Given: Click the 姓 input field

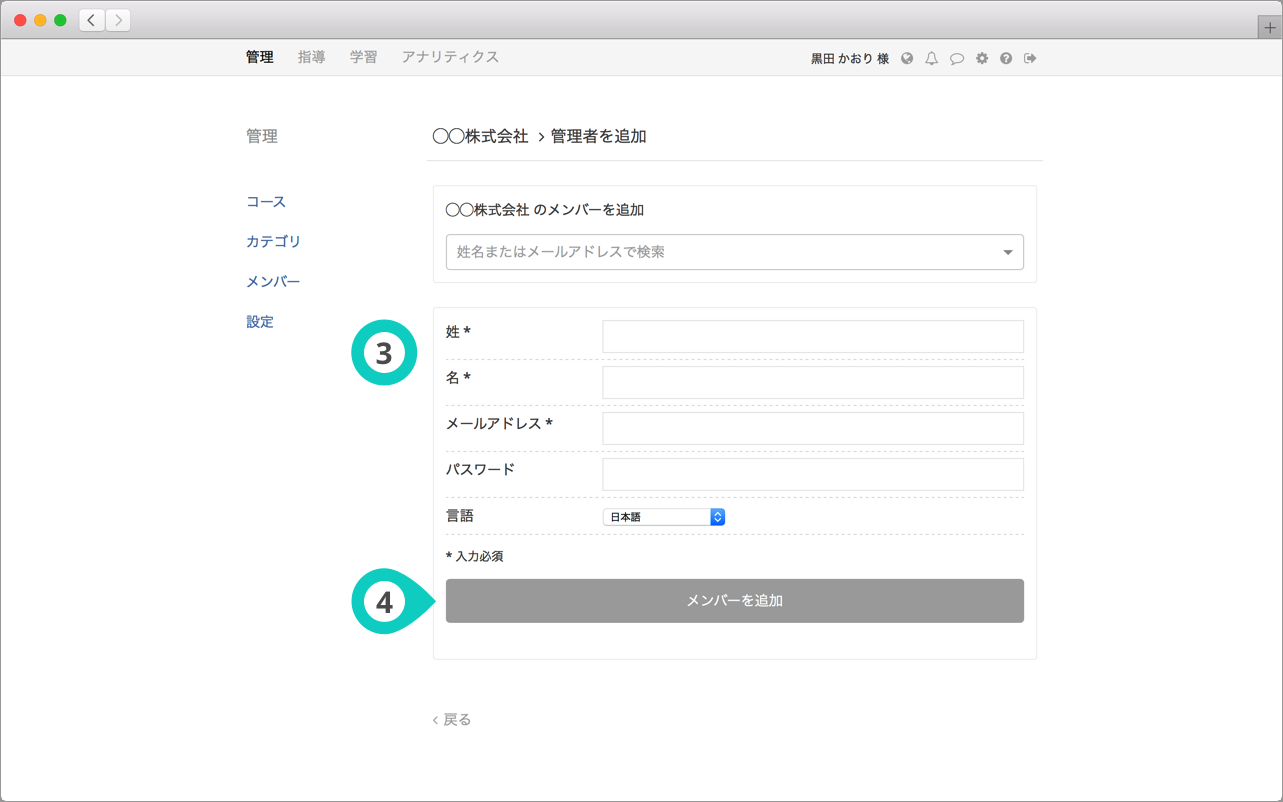Looking at the screenshot, I should tap(812, 337).
